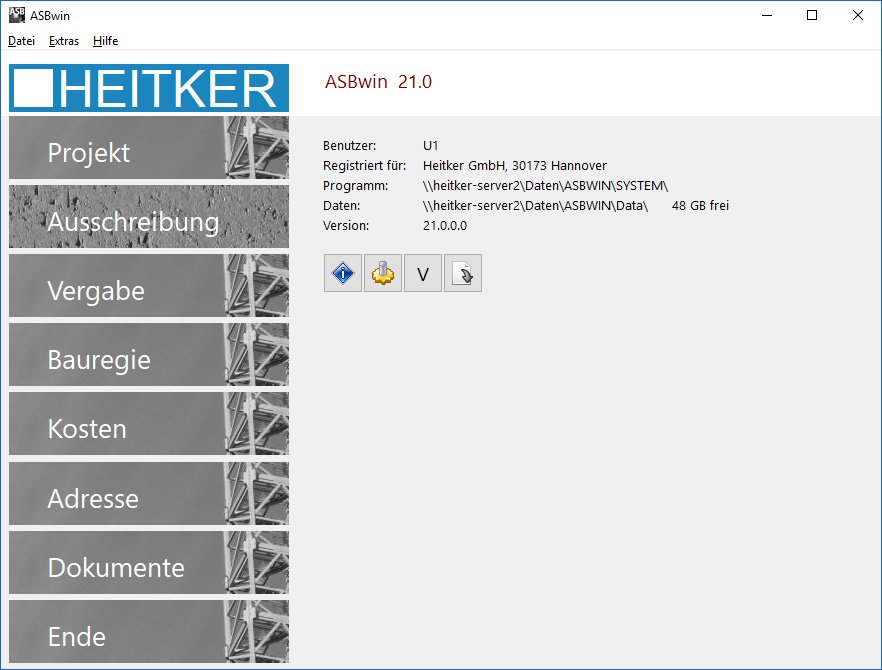This screenshot has width=882, height=670.
Task: Open the Ausschreibung module
Action: (x=148, y=217)
